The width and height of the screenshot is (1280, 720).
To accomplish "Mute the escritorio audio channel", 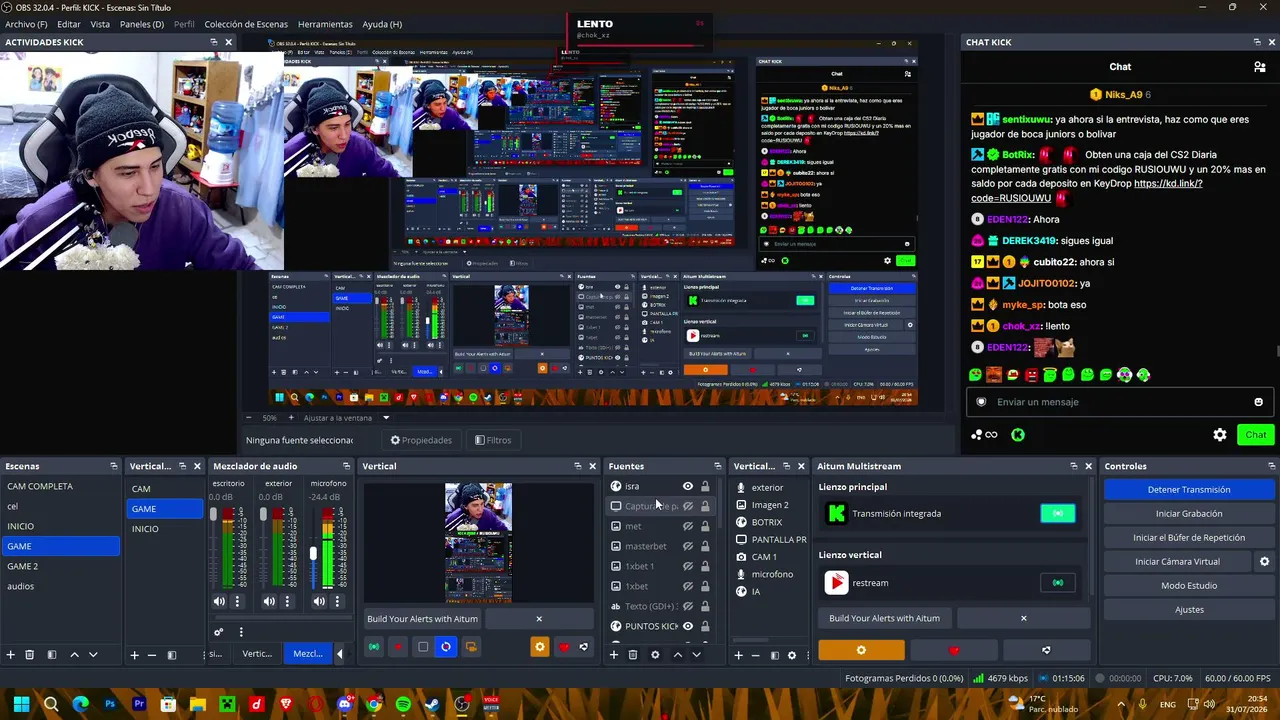I will (219, 601).
